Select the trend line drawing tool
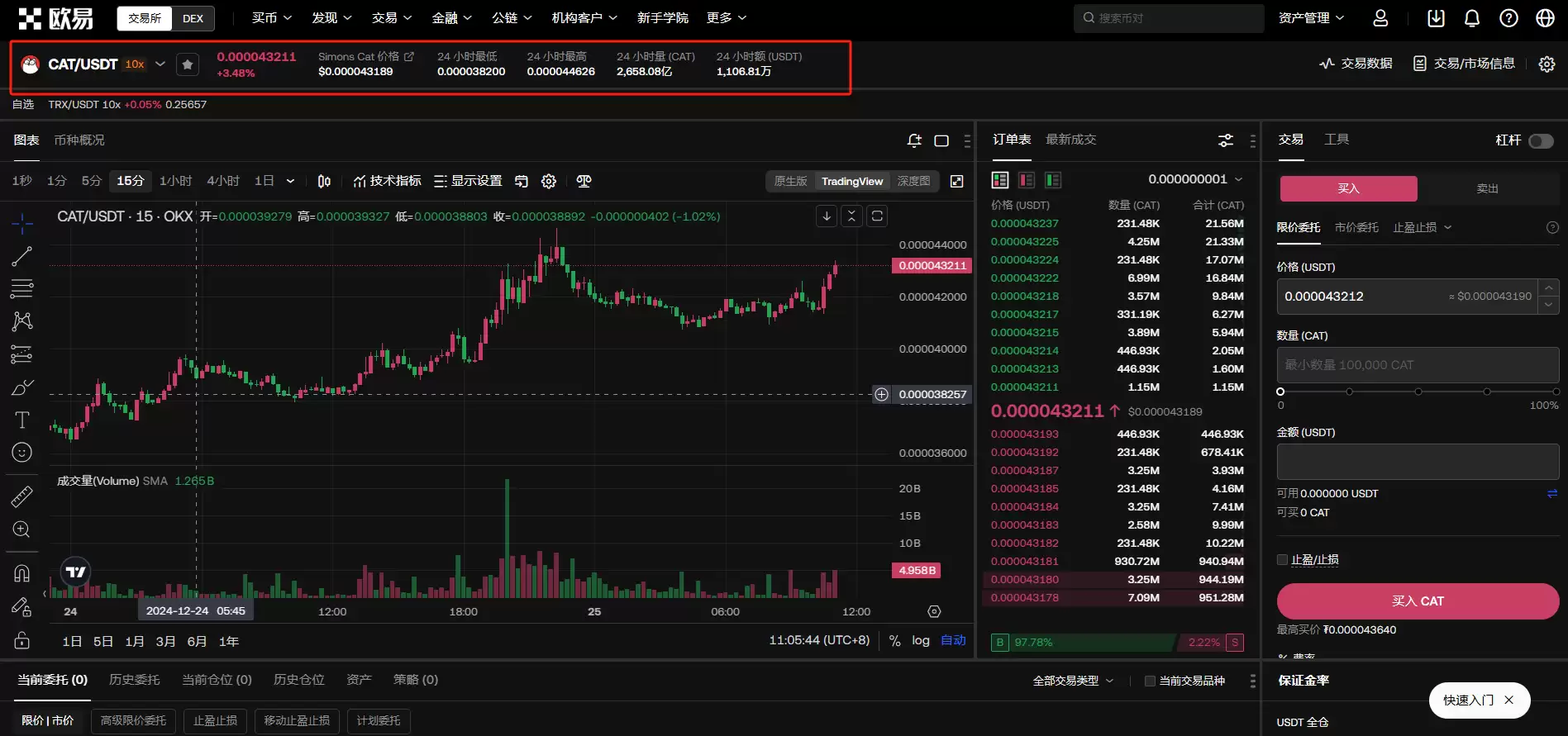Image resolution: width=1568 pixels, height=736 pixels. pos(22,257)
